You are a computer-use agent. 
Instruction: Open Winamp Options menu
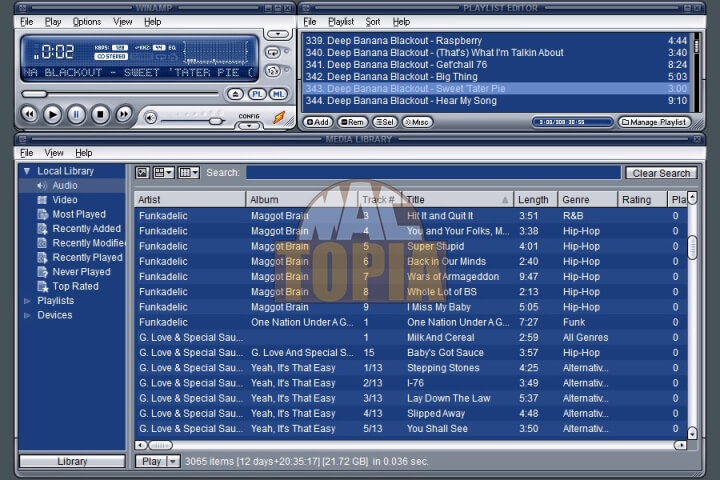pyautogui.click(x=87, y=22)
